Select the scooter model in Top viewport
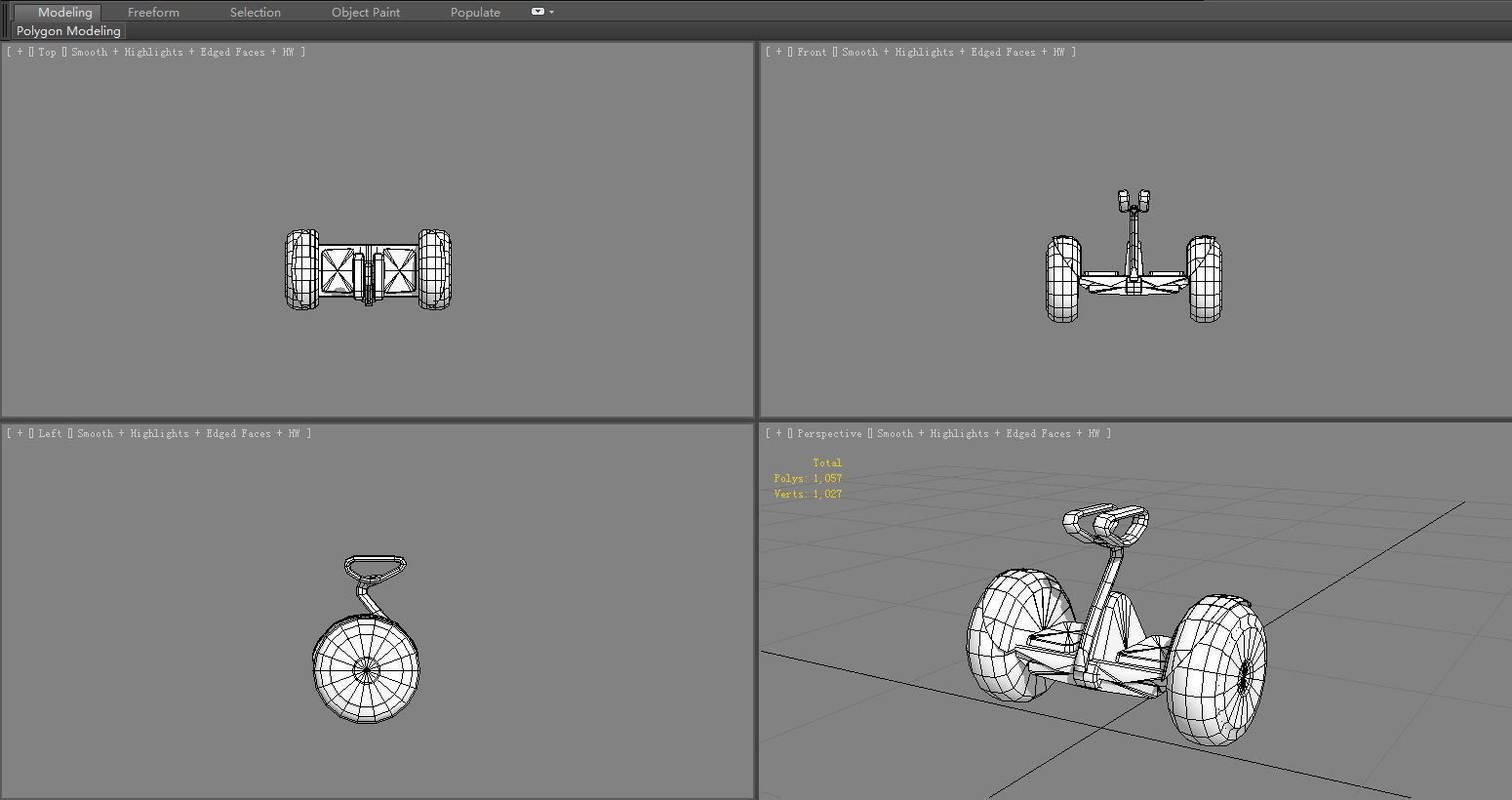Screen dimensions: 1512x800 (x=369, y=270)
